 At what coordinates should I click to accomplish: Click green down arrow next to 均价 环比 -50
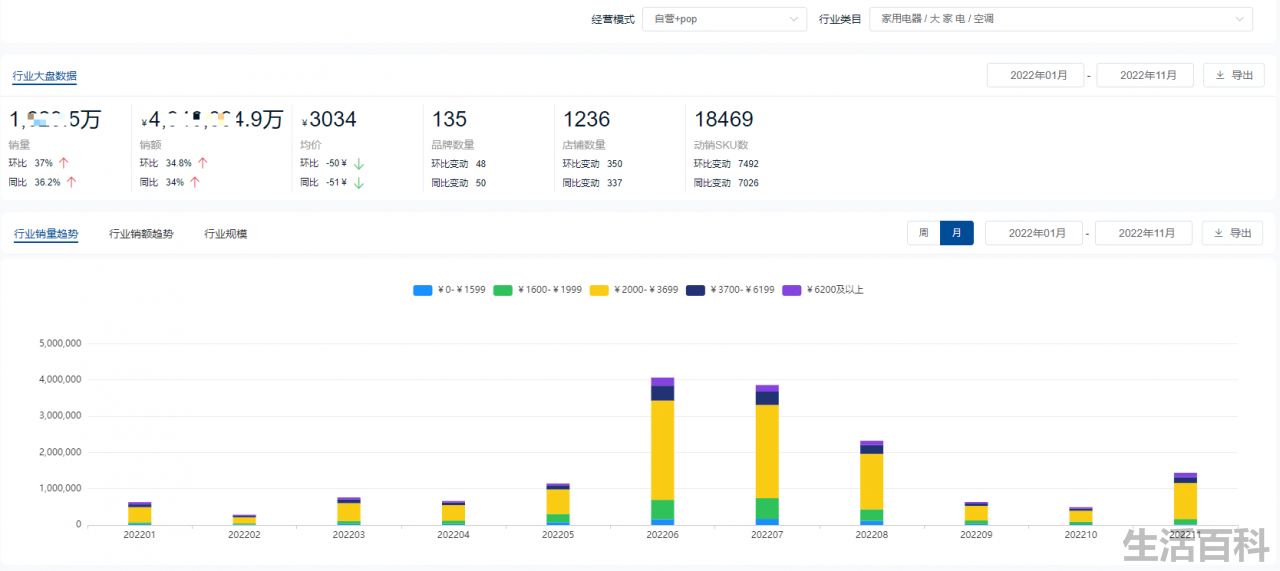(359, 163)
